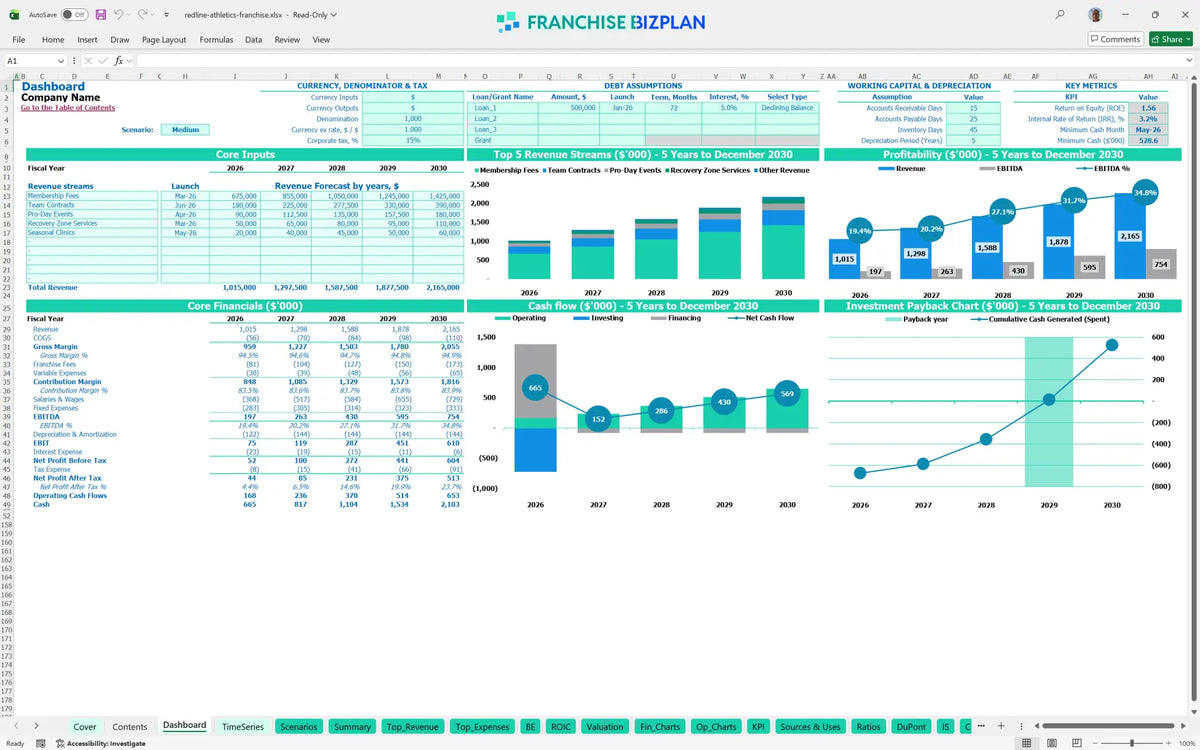This screenshot has width=1200, height=750.
Task: Click the 665 net cash flow bubble
Action: [x=535, y=388]
